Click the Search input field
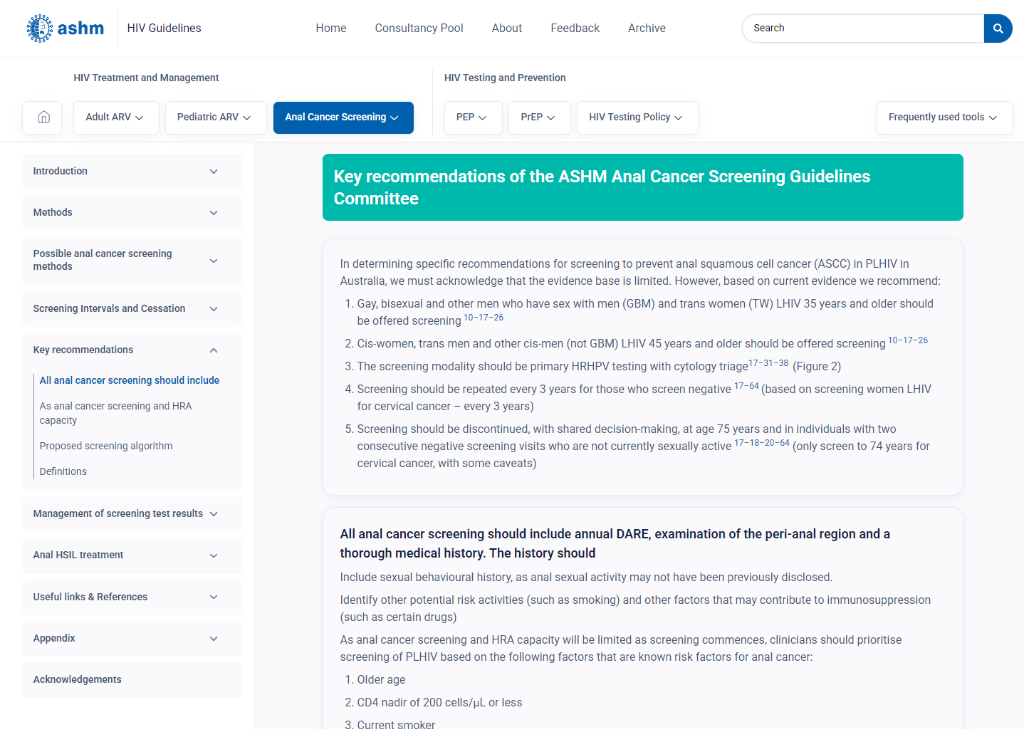1024x729 pixels. click(863, 28)
